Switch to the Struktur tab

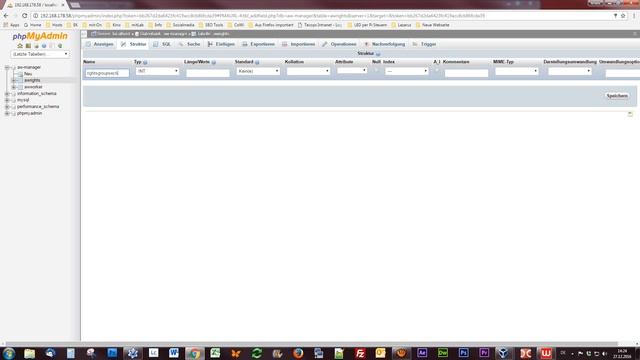133,44
